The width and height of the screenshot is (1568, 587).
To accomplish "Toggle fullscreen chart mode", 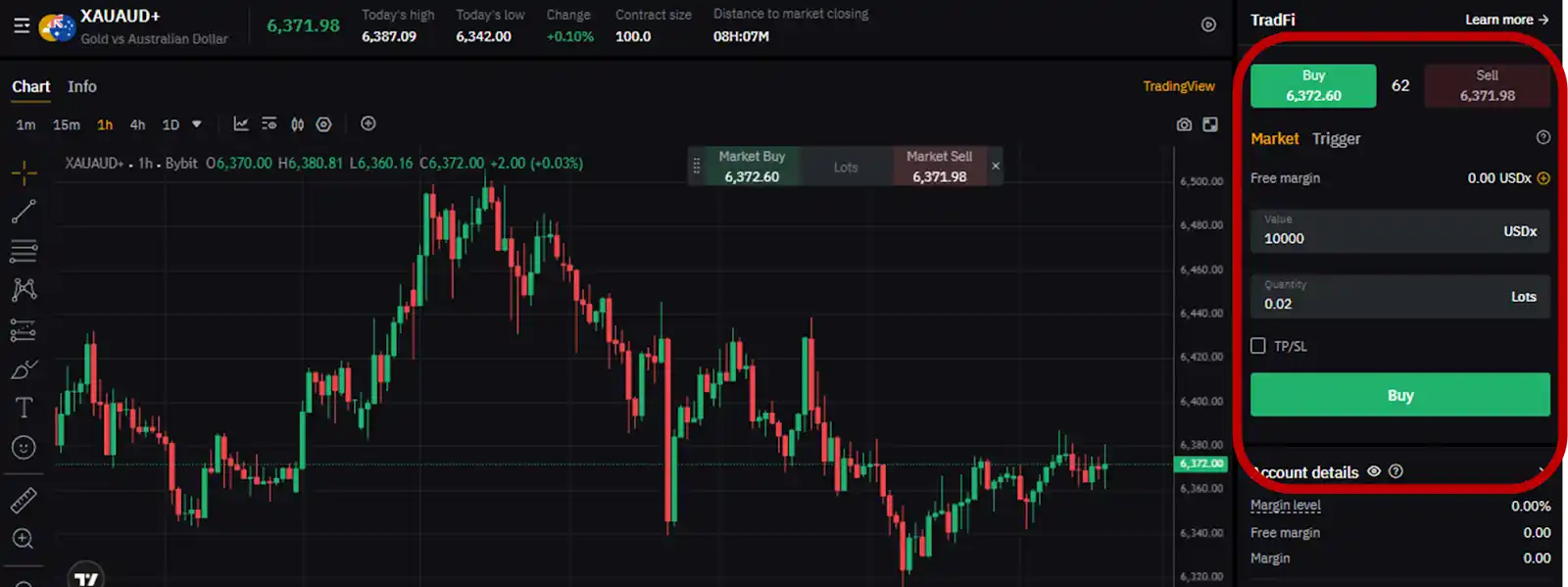I will click(x=1210, y=124).
